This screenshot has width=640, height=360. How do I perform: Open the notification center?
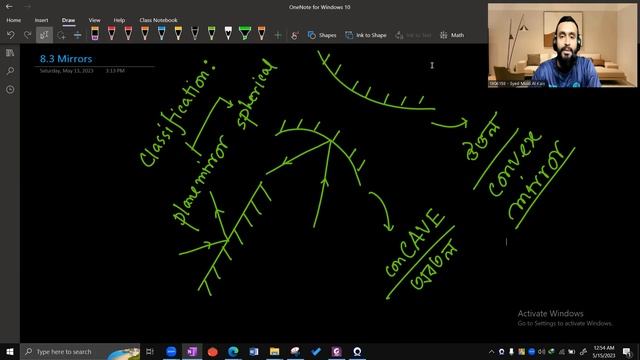tap(627, 352)
